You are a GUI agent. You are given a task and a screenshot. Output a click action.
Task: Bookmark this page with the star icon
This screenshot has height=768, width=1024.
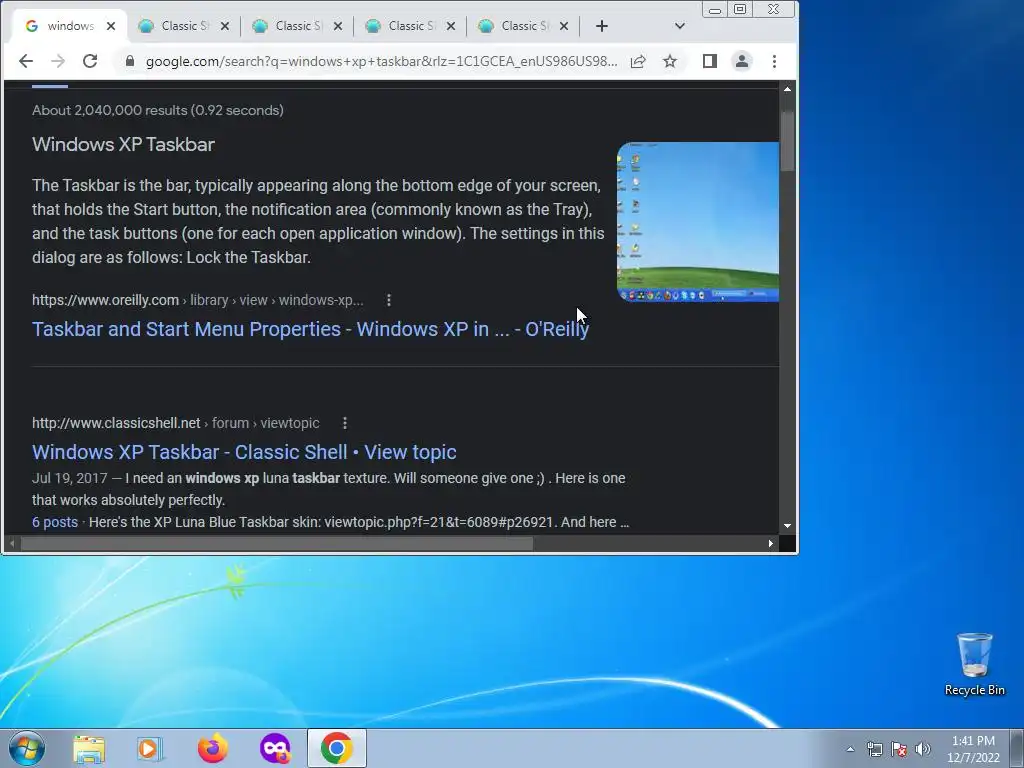pos(670,61)
